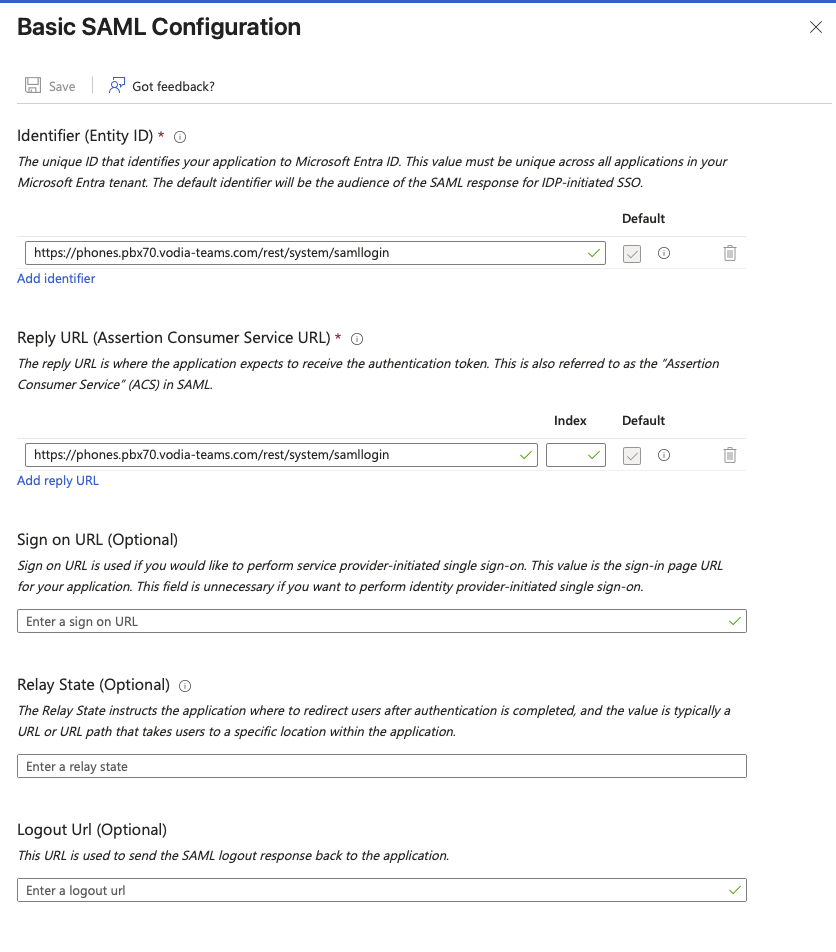The image size is (836, 952).
Task: Close the Basic SAML Configuration panel
Action: click(x=816, y=28)
